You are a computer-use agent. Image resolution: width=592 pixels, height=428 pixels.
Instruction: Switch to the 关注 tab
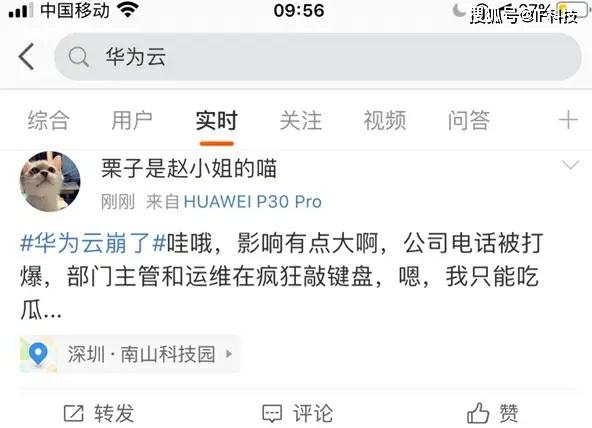(301, 121)
